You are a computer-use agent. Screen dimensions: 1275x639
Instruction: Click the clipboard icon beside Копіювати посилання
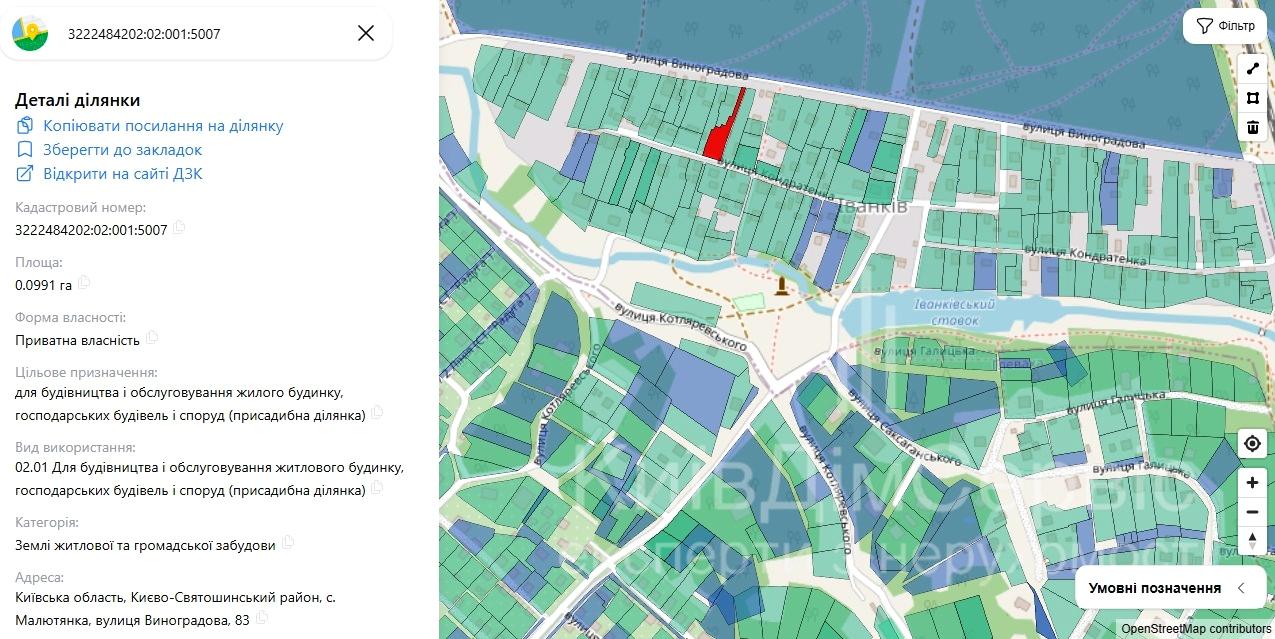25,126
